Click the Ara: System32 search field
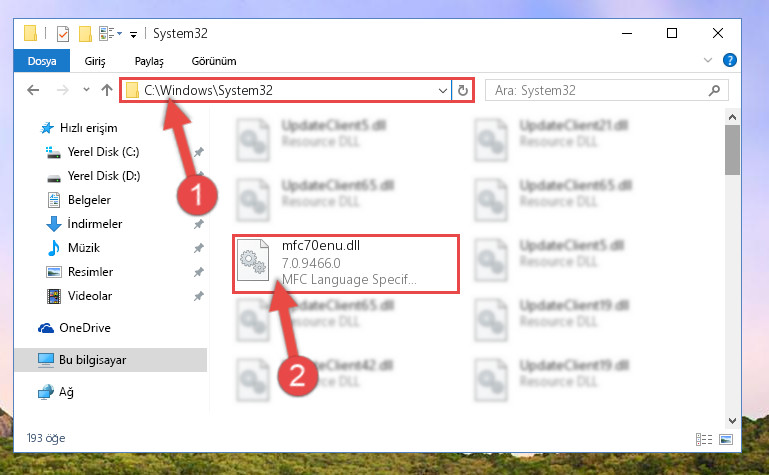 pos(600,91)
